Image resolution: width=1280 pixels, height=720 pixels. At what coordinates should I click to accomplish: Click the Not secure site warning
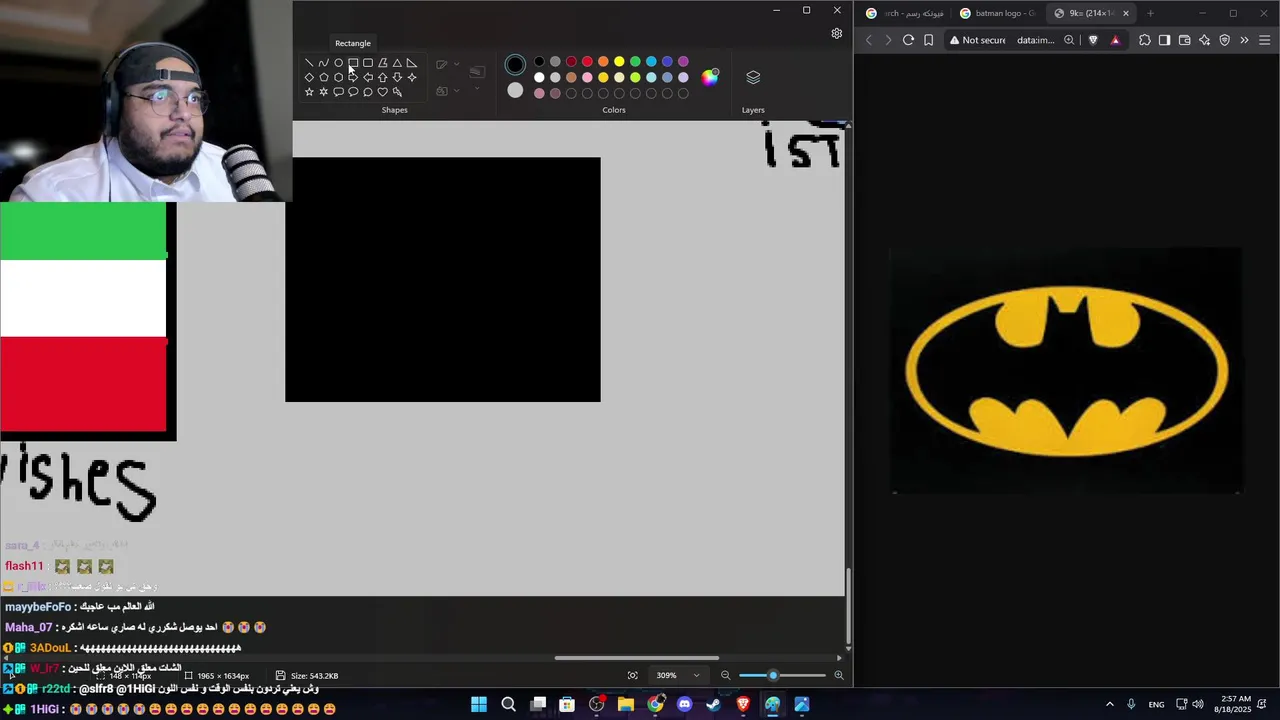[x=978, y=40]
